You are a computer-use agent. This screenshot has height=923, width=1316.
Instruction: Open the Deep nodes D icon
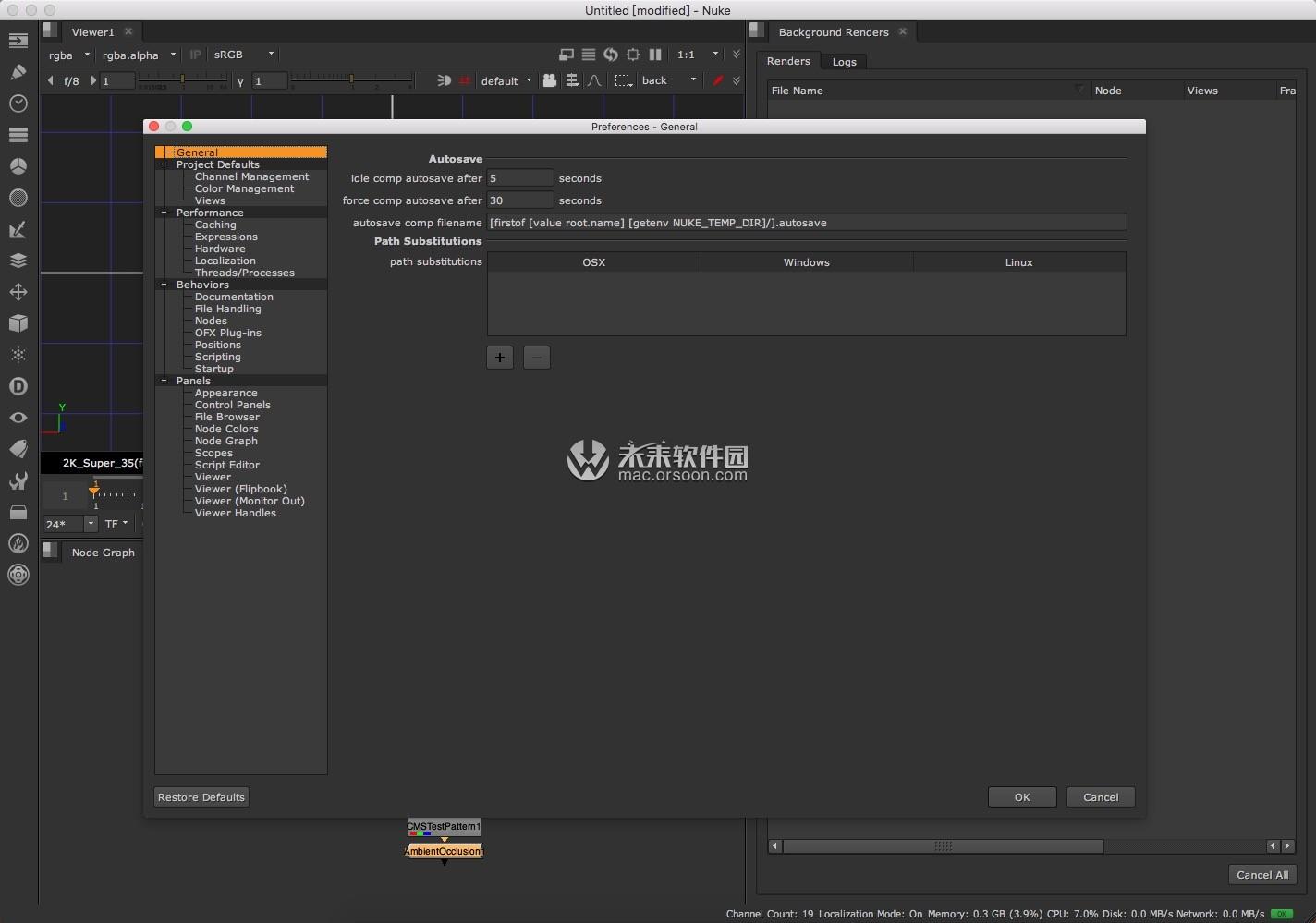[x=18, y=386]
